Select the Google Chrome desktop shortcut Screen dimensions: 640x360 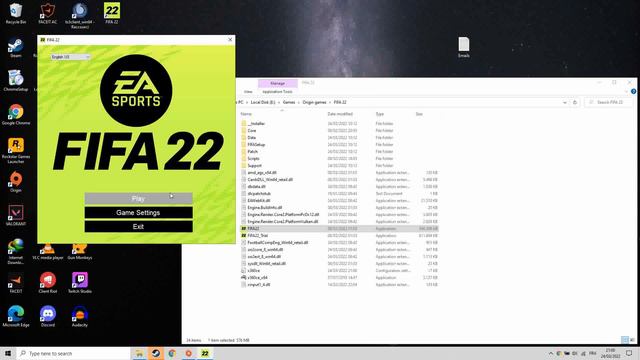(x=16, y=114)
